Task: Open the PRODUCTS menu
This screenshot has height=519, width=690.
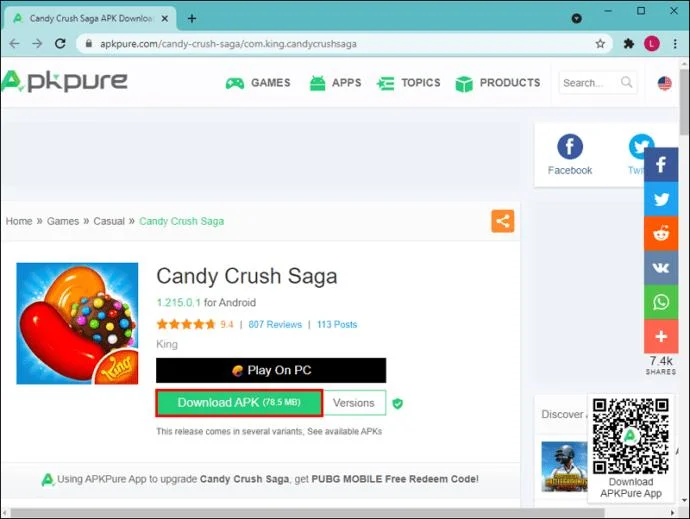Action: pos(498,83)
